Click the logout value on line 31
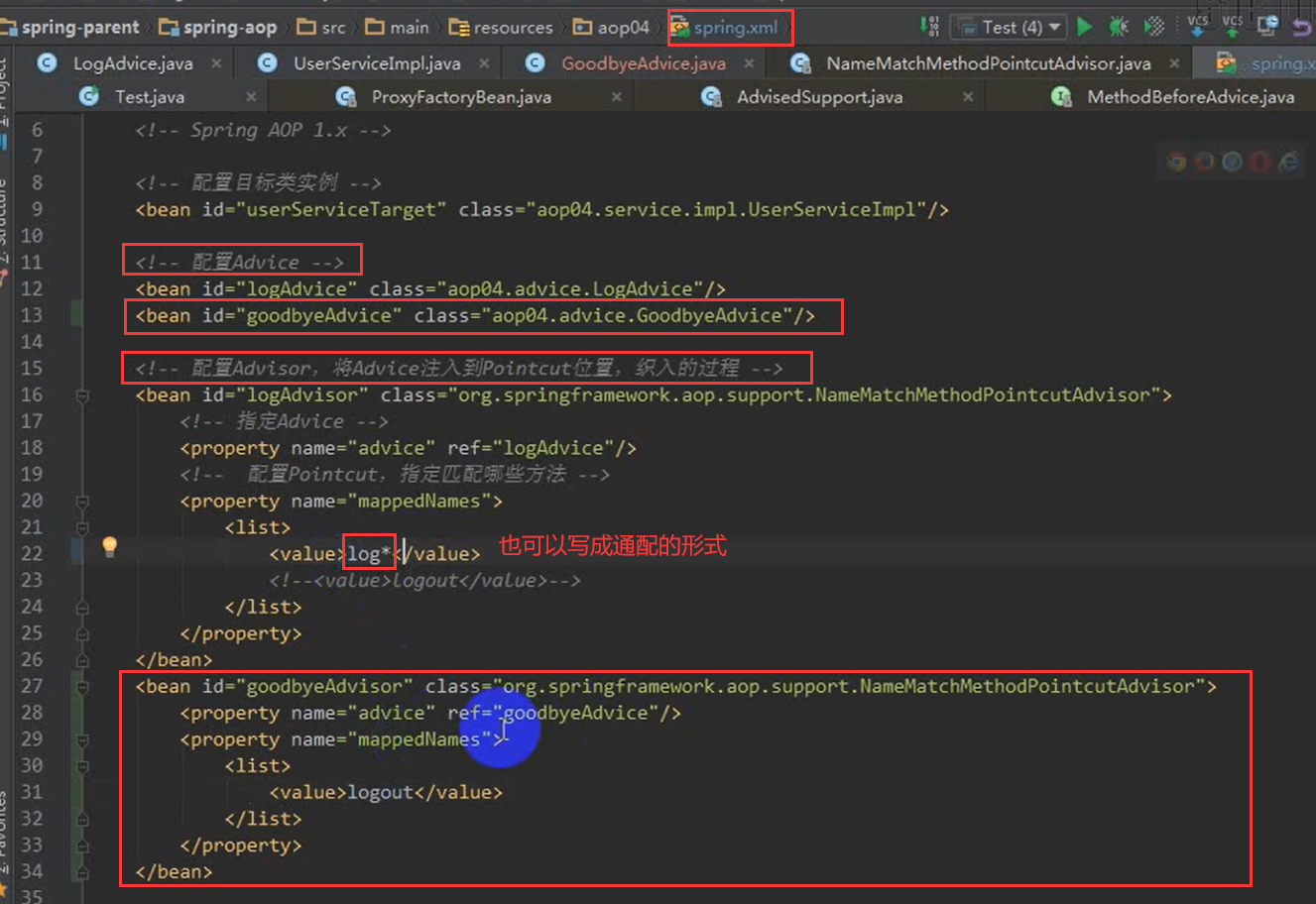This screenshot has width=1316, height=904. (x=380, y=793)
